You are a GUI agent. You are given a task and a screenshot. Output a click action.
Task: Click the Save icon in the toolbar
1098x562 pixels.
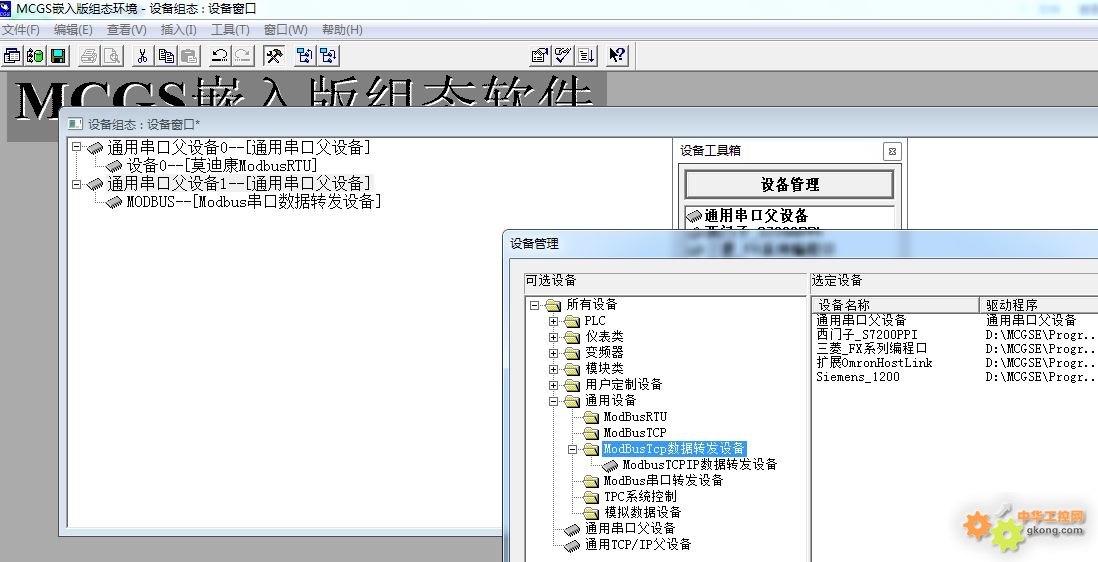pos(58,56)
